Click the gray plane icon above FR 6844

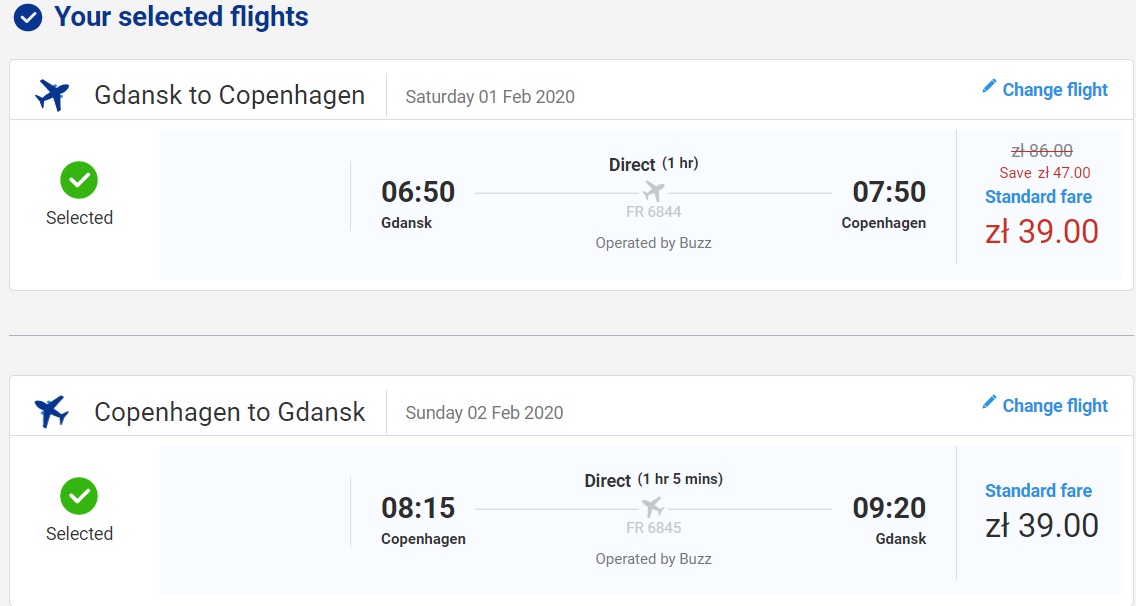tap(653, 191)
